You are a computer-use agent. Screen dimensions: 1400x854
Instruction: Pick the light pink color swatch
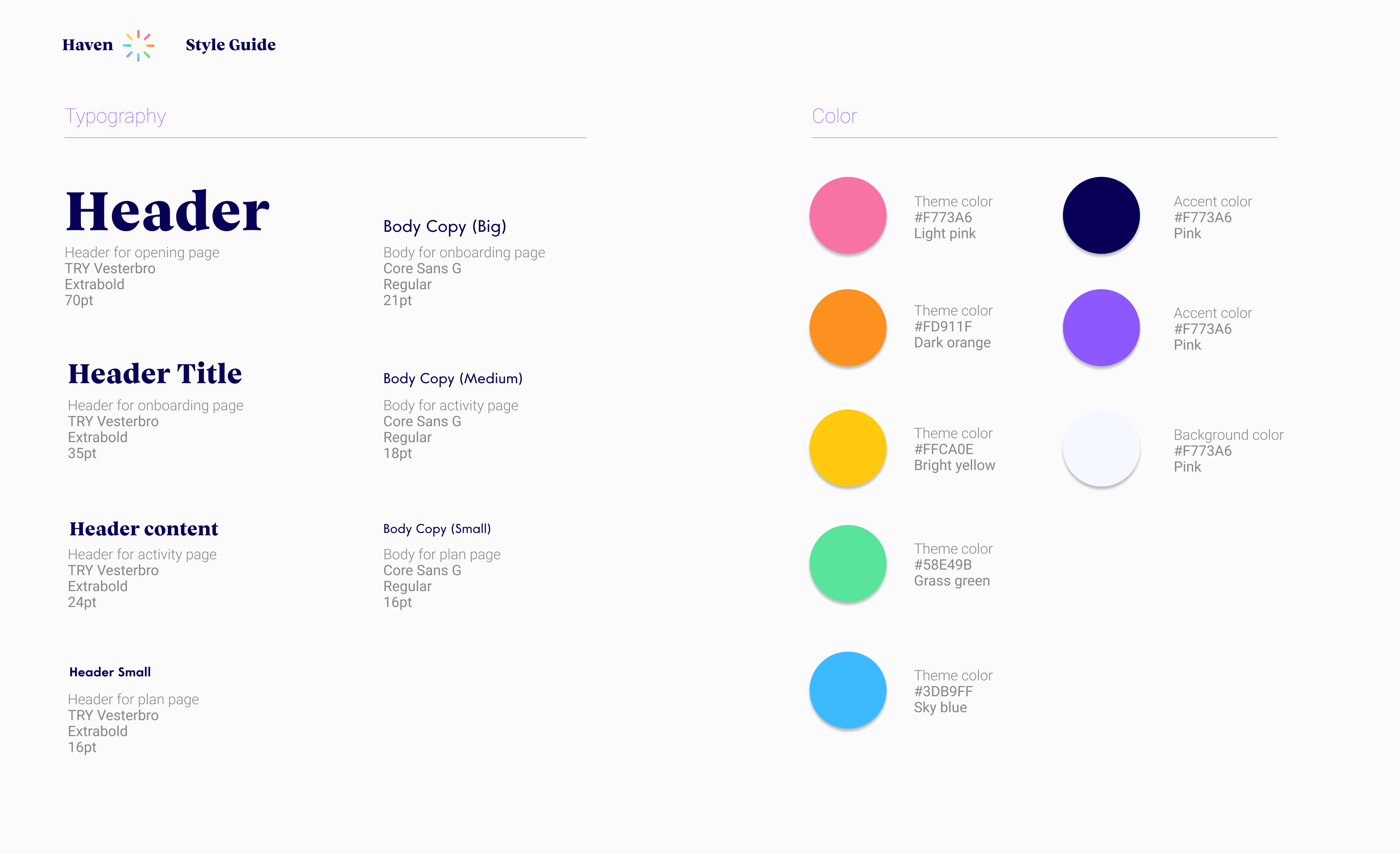[x=848, y=215]
